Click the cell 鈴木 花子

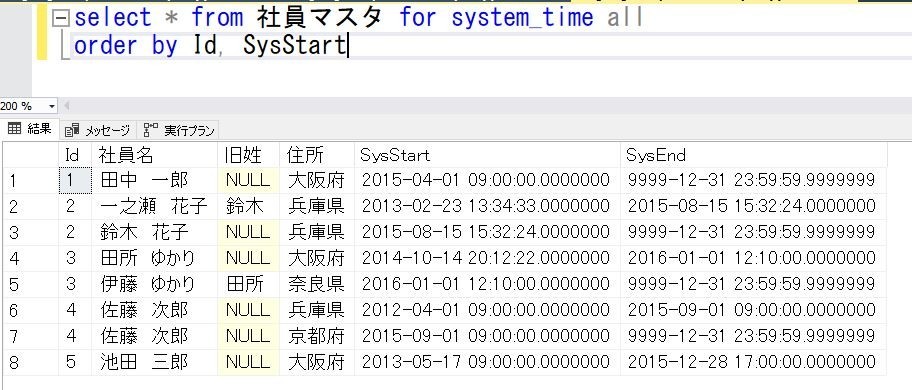click(x=154, y=232)
